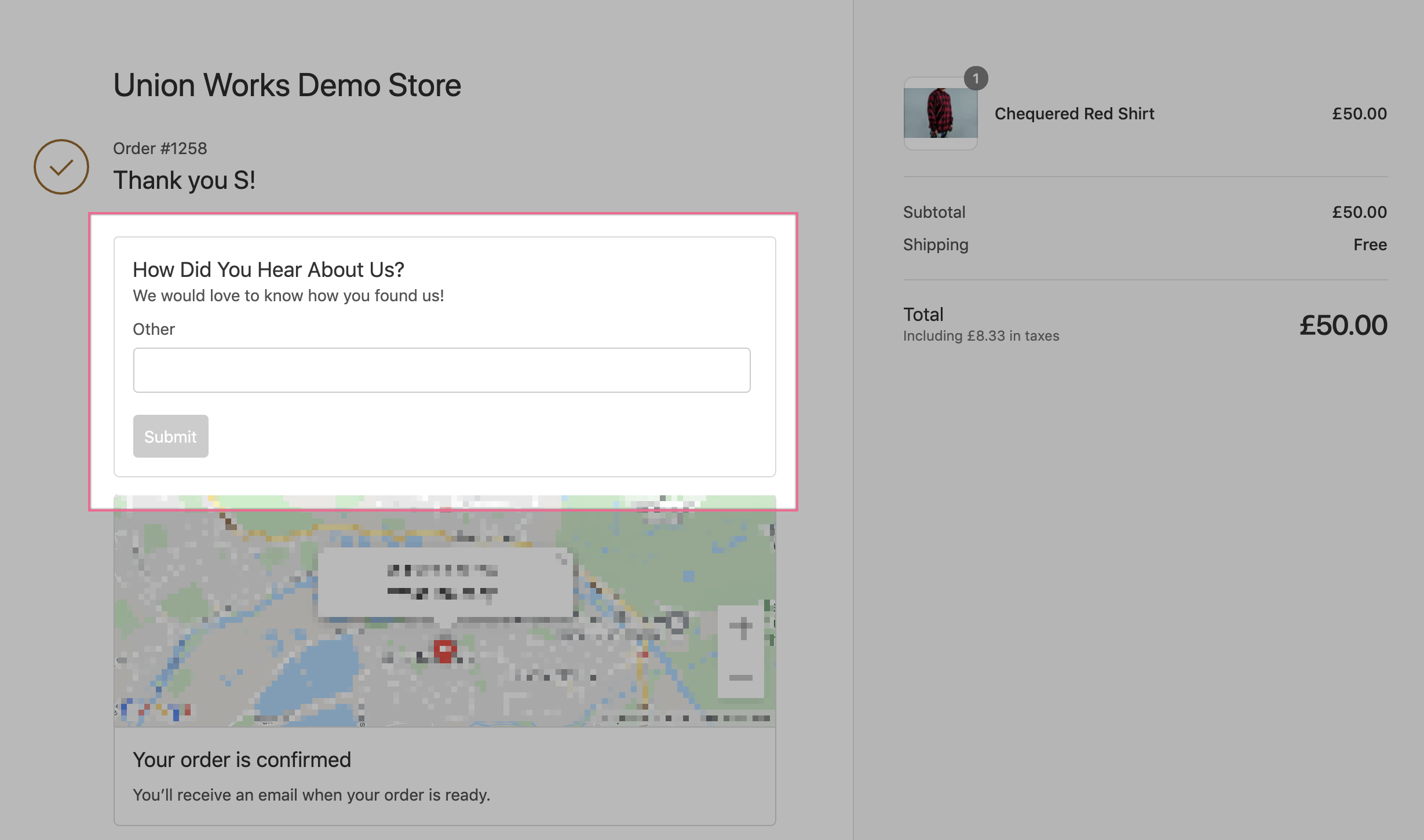Click the Submit survey button
Image resolution: width=1424 pixels, height=840 pixels.
click(x=170, y=436)
